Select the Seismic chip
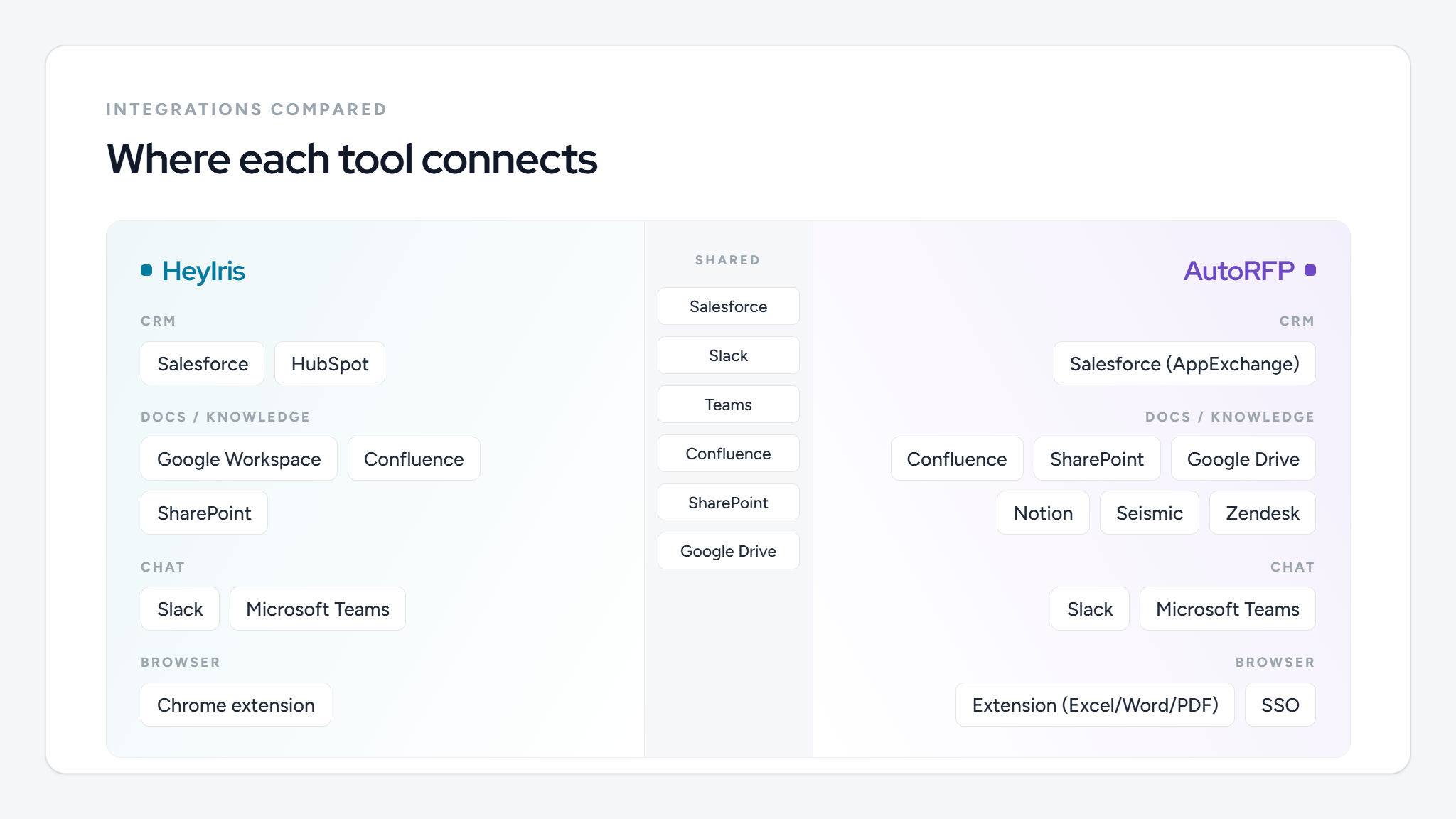Viewport: 1456px width, 819px height. [1150, 513]
